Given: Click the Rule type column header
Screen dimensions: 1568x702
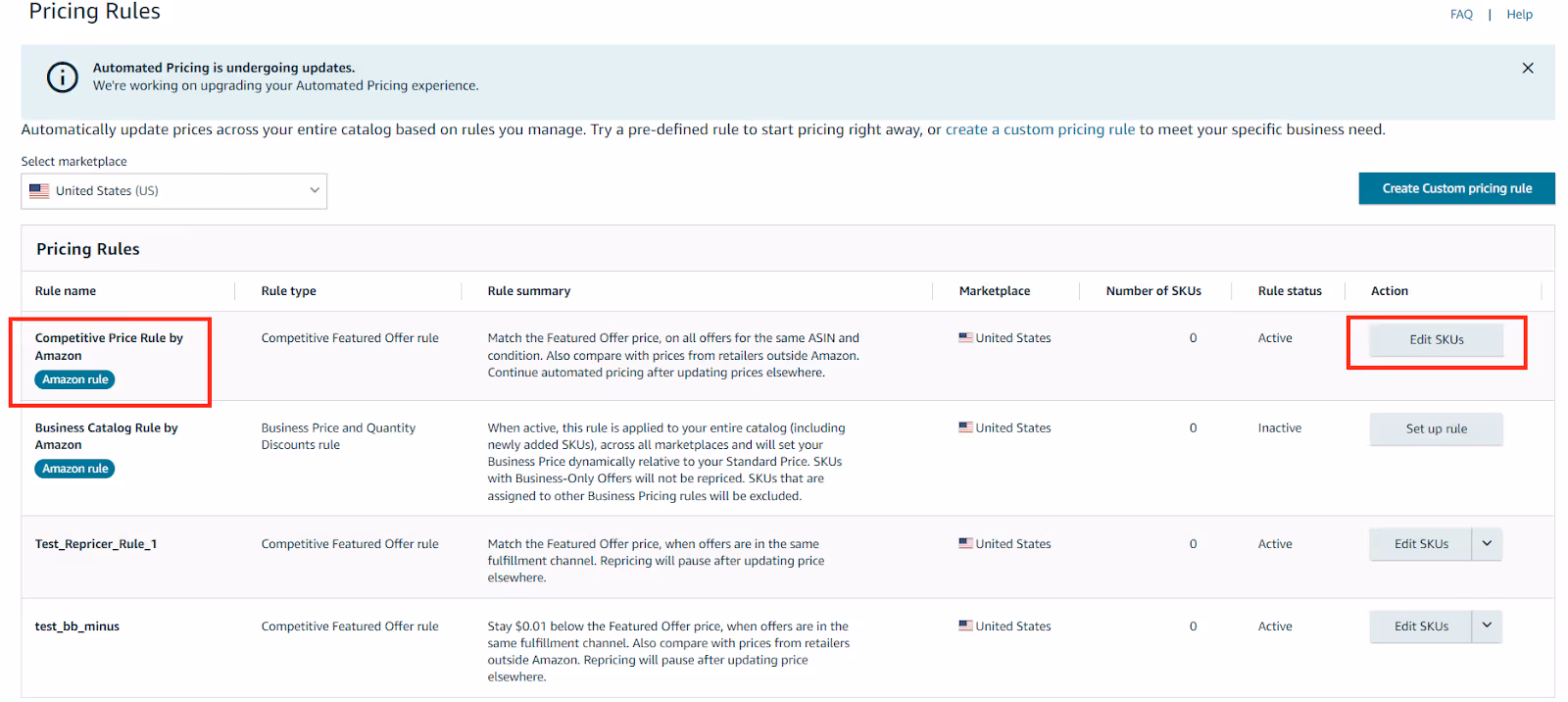Looking at the screenshot, I should pyautogui.click(x=288, y=291).
